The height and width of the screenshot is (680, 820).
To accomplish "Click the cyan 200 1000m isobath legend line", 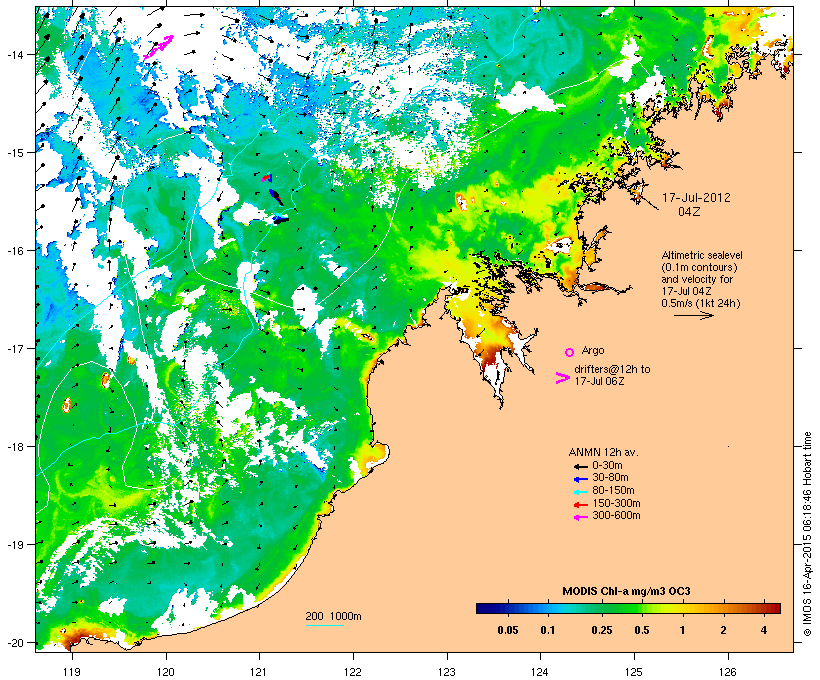I will [325, 625].
